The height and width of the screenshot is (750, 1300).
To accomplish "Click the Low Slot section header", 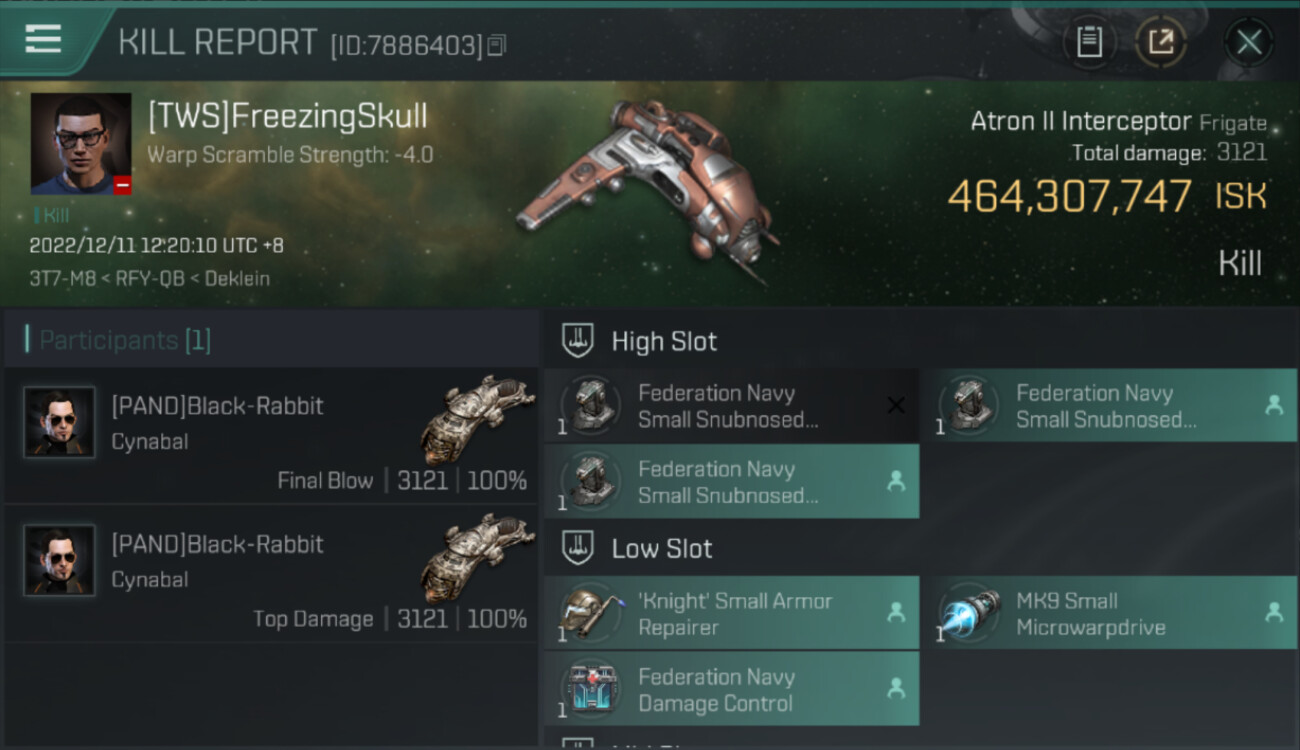I will (662, 548).
